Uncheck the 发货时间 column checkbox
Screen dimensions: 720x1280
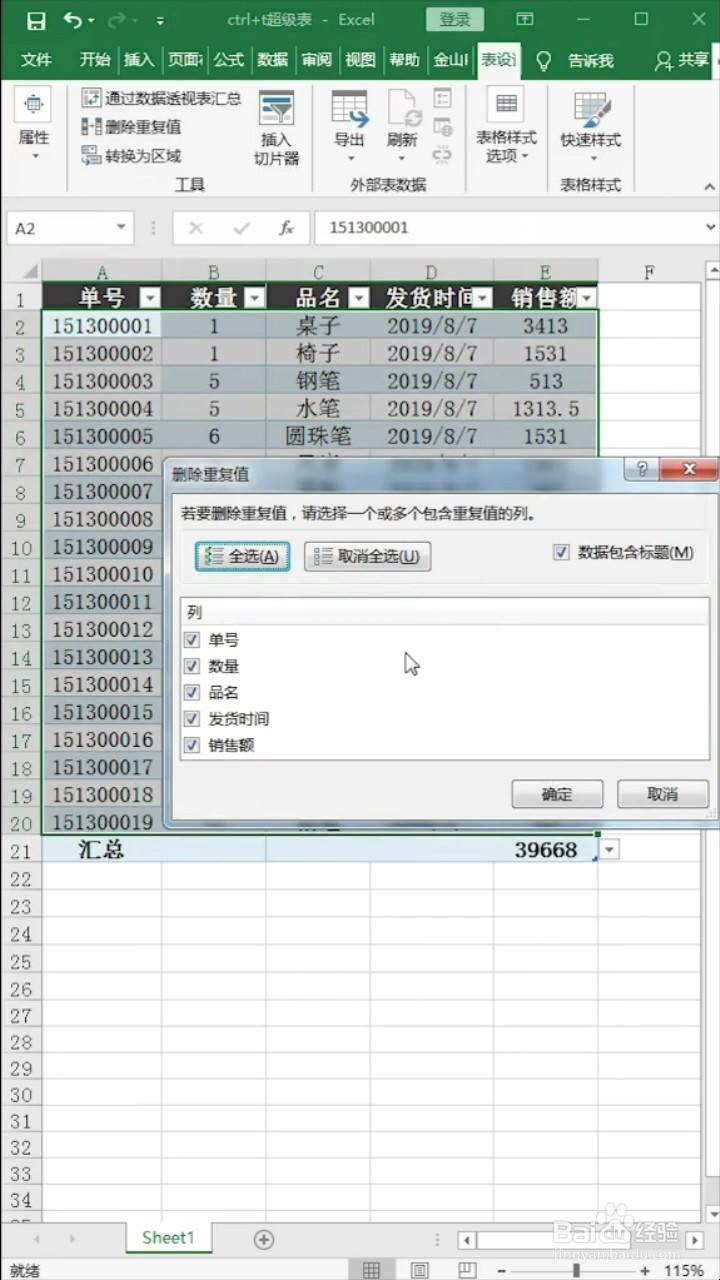[193, 719]
